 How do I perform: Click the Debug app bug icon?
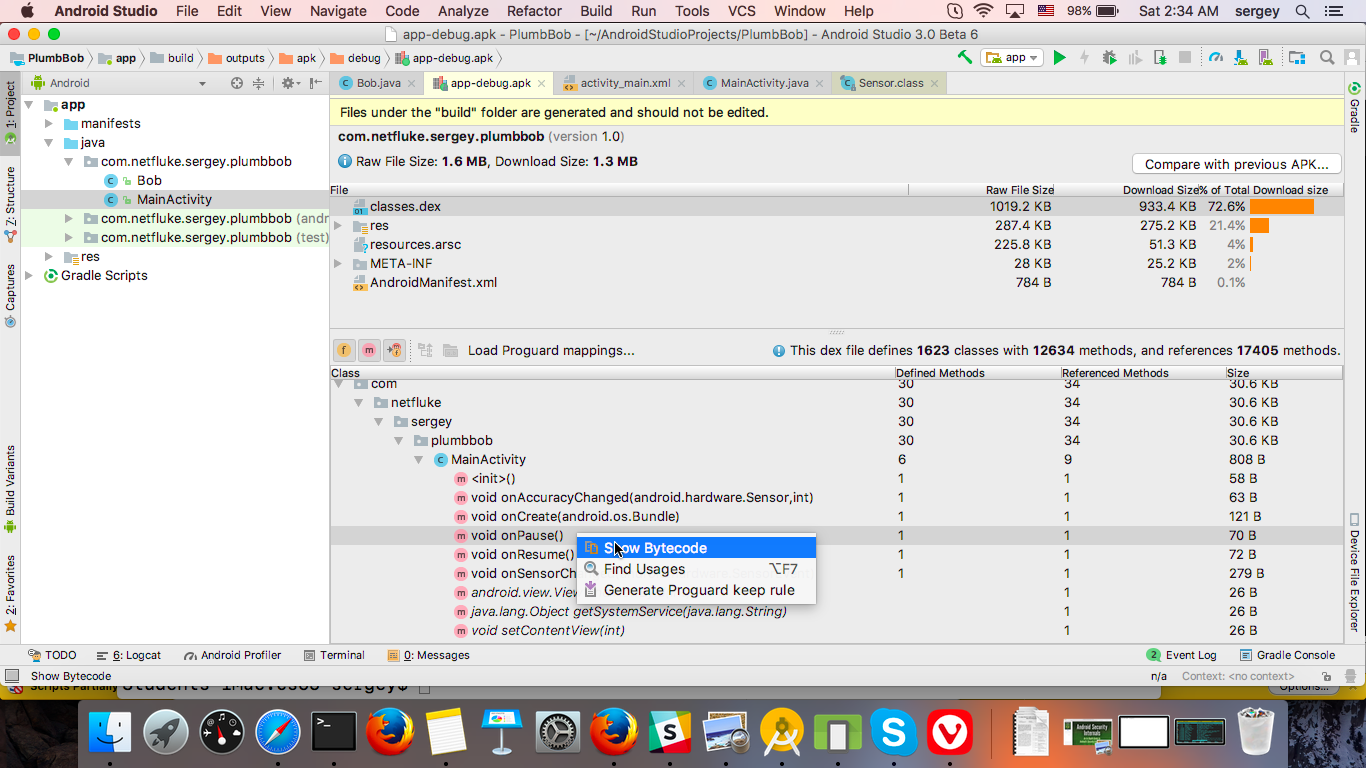pos(1109,58)
